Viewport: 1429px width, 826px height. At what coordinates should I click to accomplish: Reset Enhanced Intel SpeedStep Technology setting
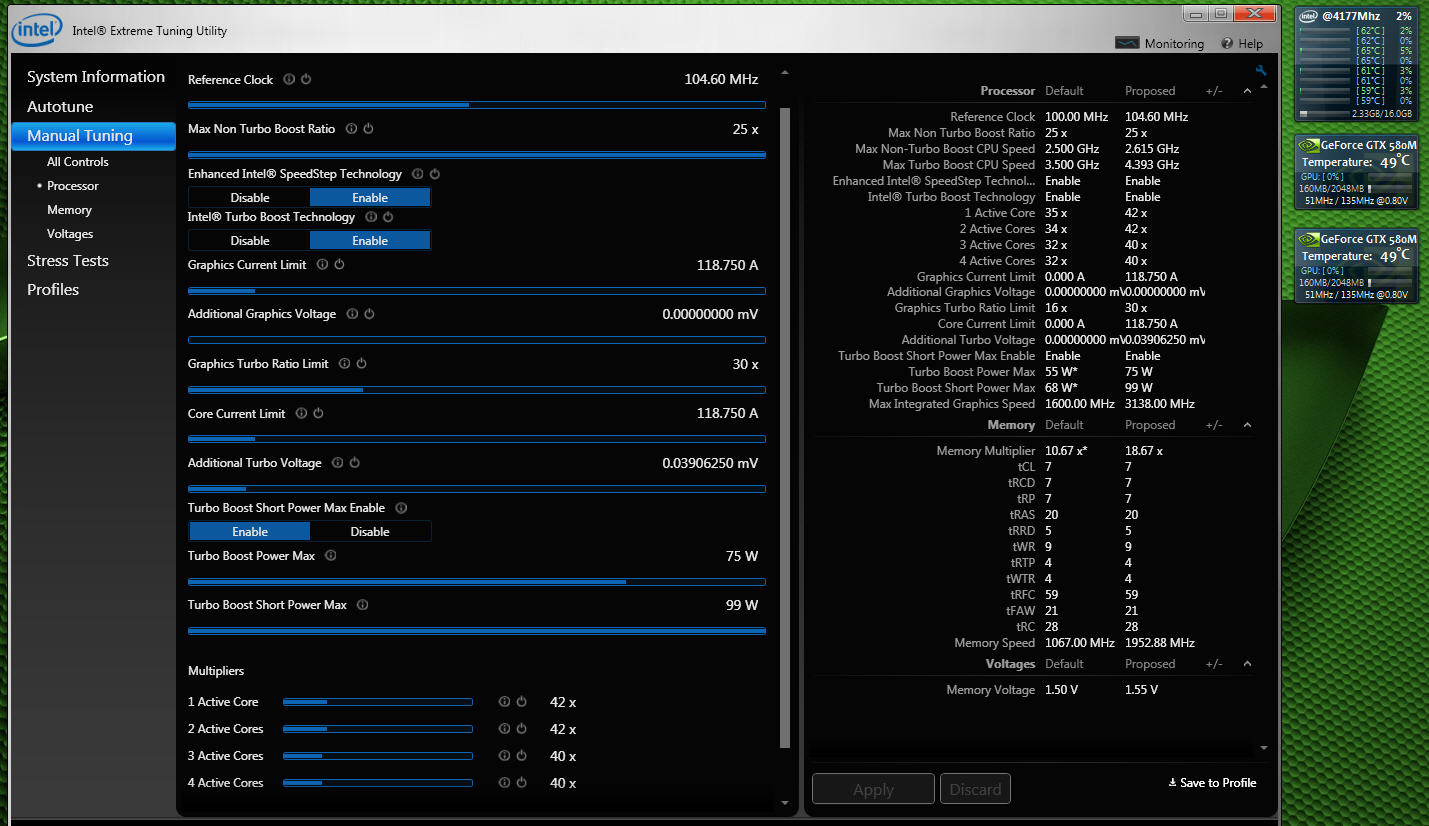click(x=434, y=174)
